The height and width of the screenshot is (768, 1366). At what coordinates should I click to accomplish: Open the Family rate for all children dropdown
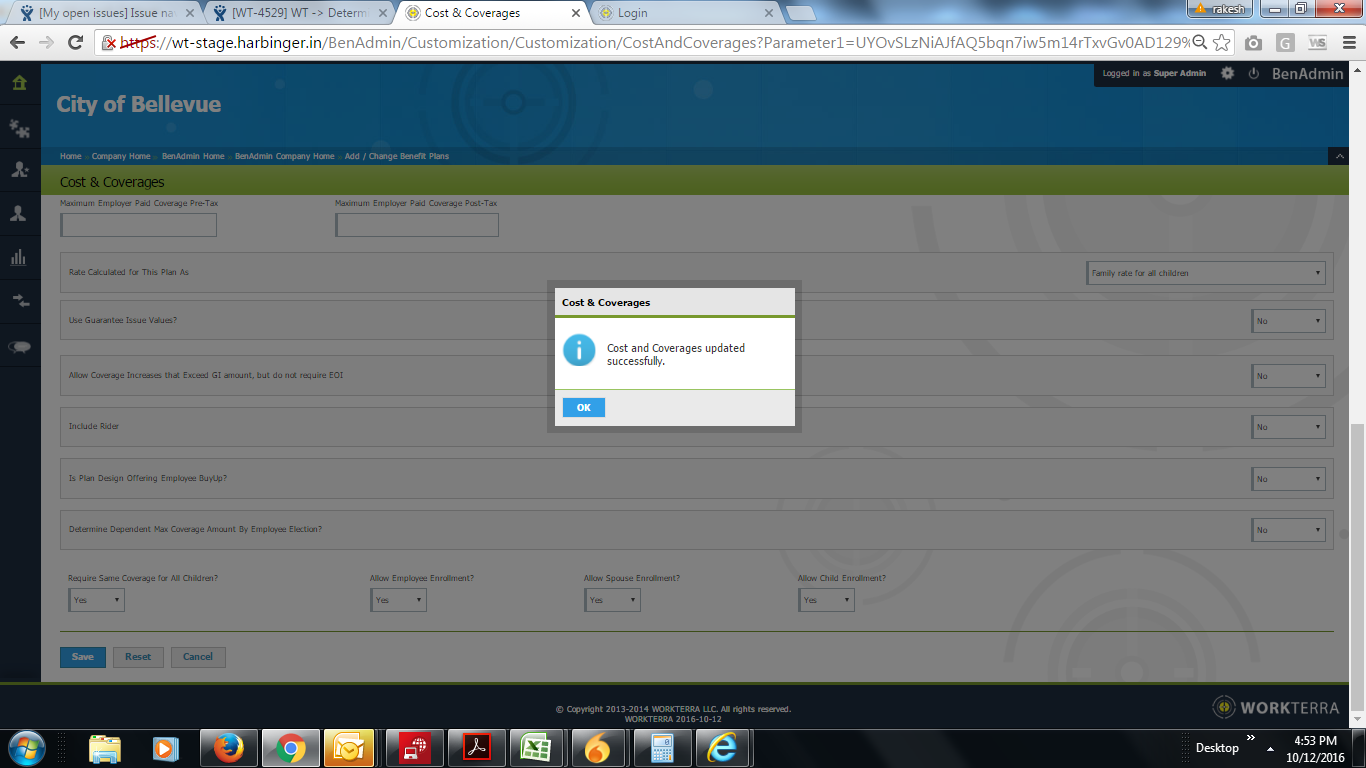[1206, 273]
